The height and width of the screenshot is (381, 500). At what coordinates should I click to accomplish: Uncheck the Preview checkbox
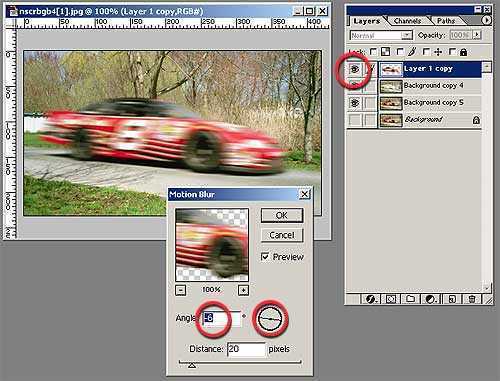[x=265, y=257]
